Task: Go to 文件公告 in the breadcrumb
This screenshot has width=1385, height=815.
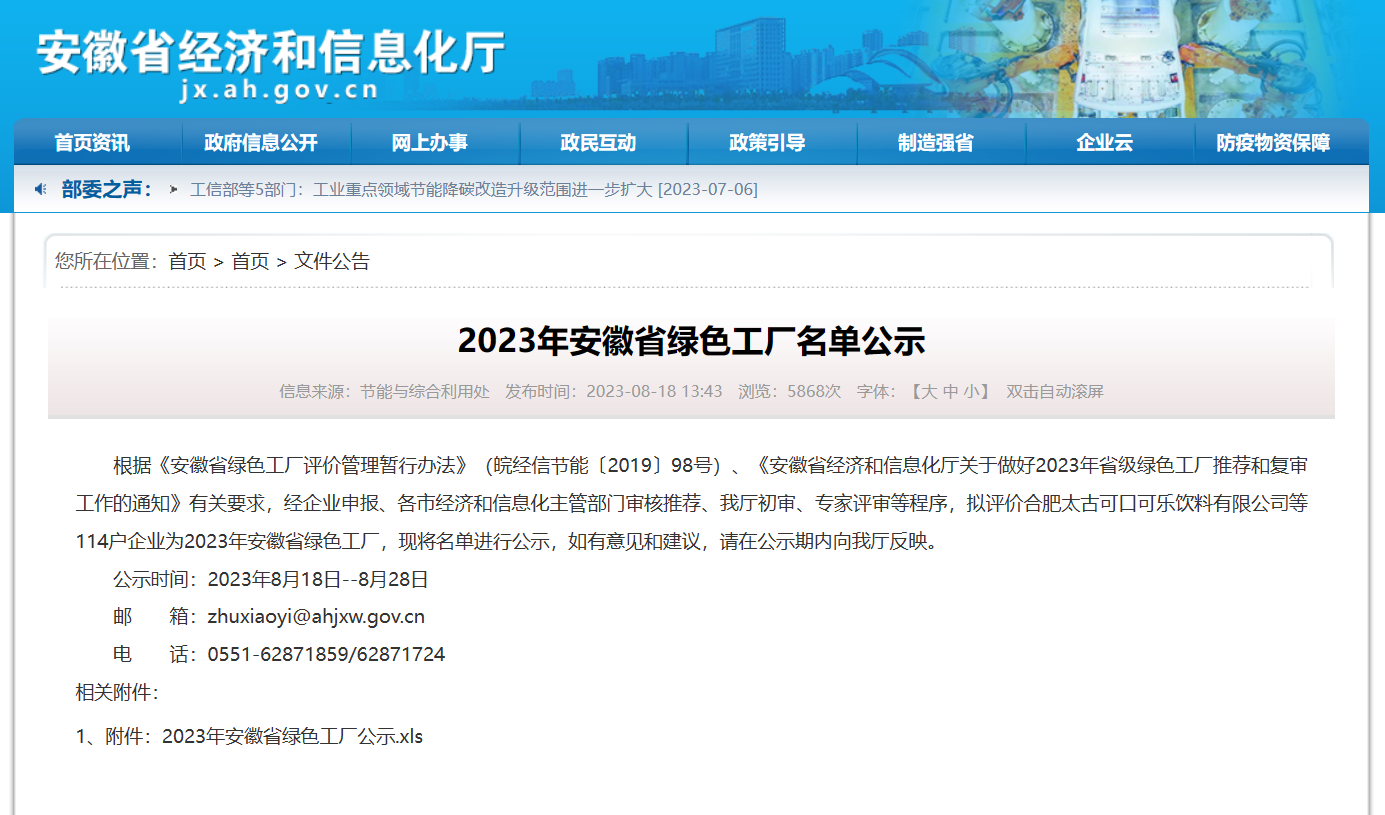Action: [332, 262]
